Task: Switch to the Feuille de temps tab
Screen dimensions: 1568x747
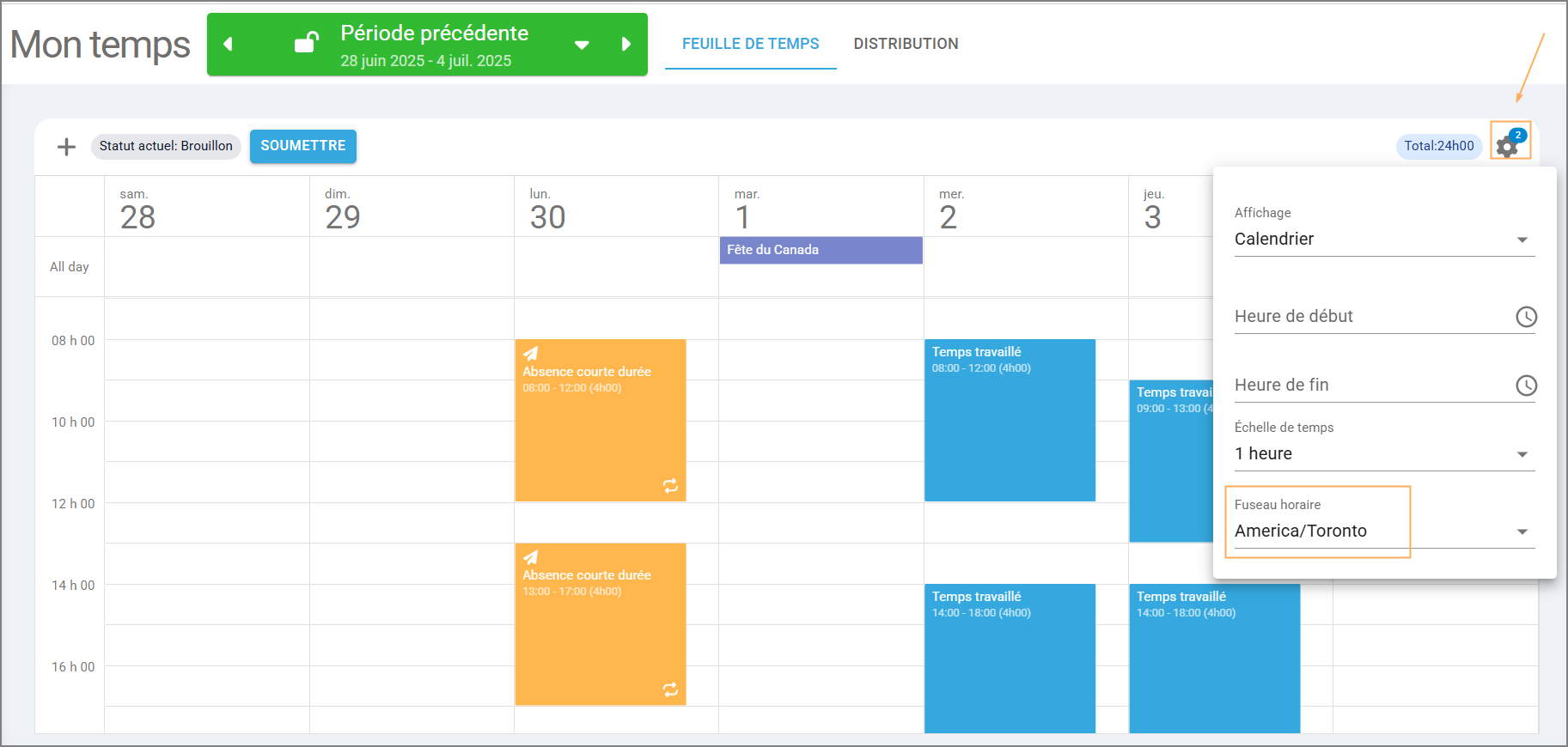Action: coord(750,44)
